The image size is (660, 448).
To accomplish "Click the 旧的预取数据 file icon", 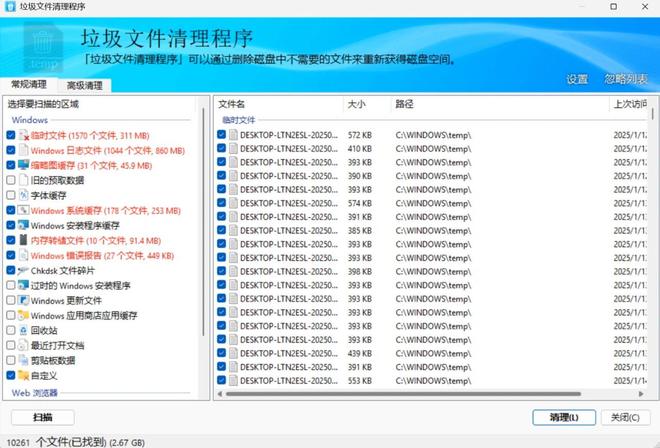I will pyautogui.click(x=24, y=180).
